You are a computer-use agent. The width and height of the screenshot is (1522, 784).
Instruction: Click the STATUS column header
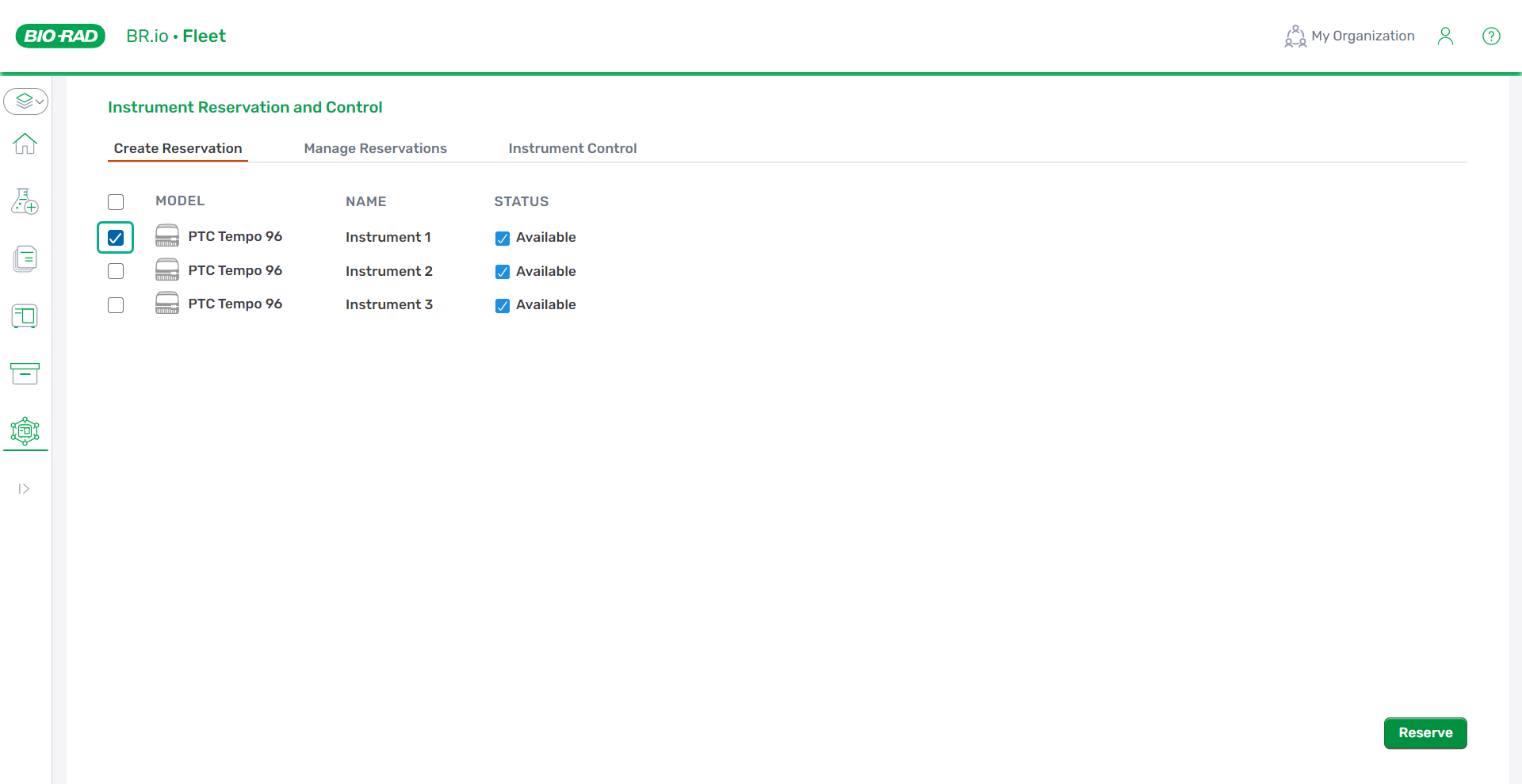click(522, 202)
